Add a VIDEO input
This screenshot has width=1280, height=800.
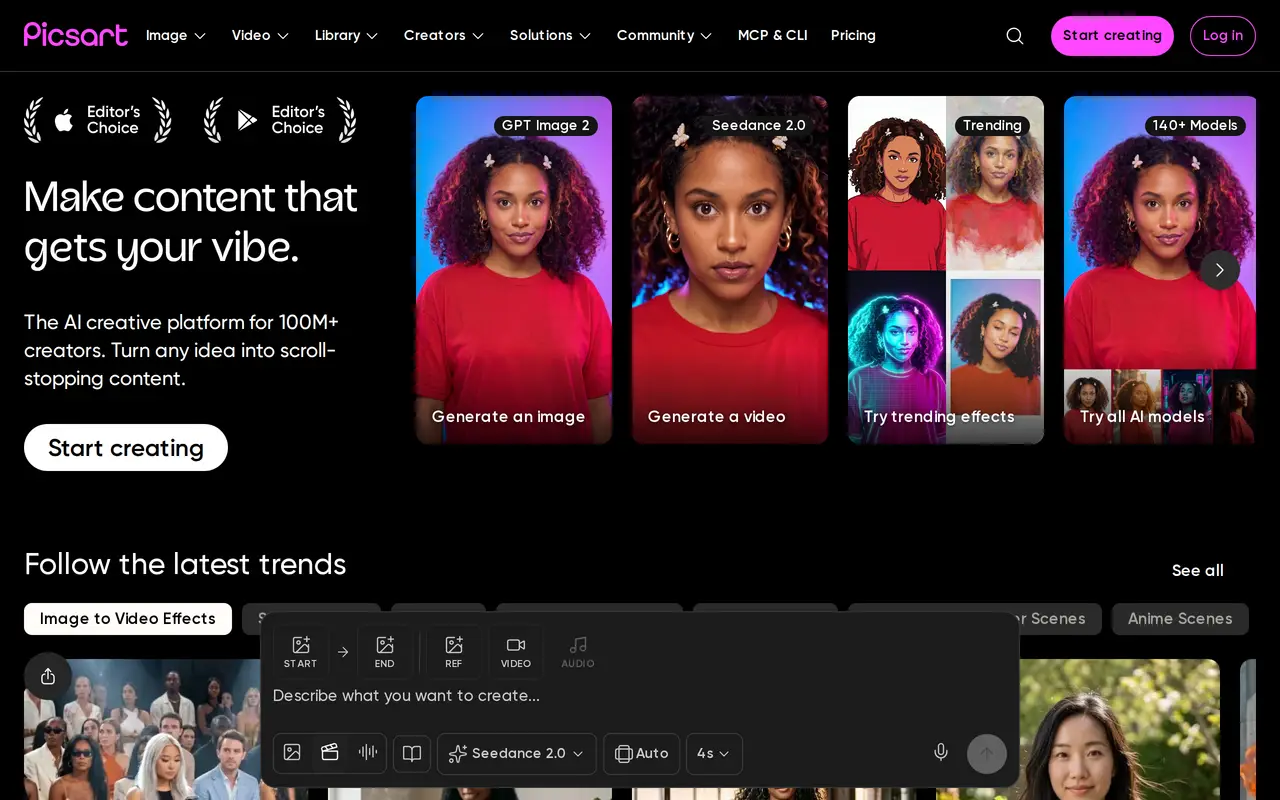coord(516,652)
